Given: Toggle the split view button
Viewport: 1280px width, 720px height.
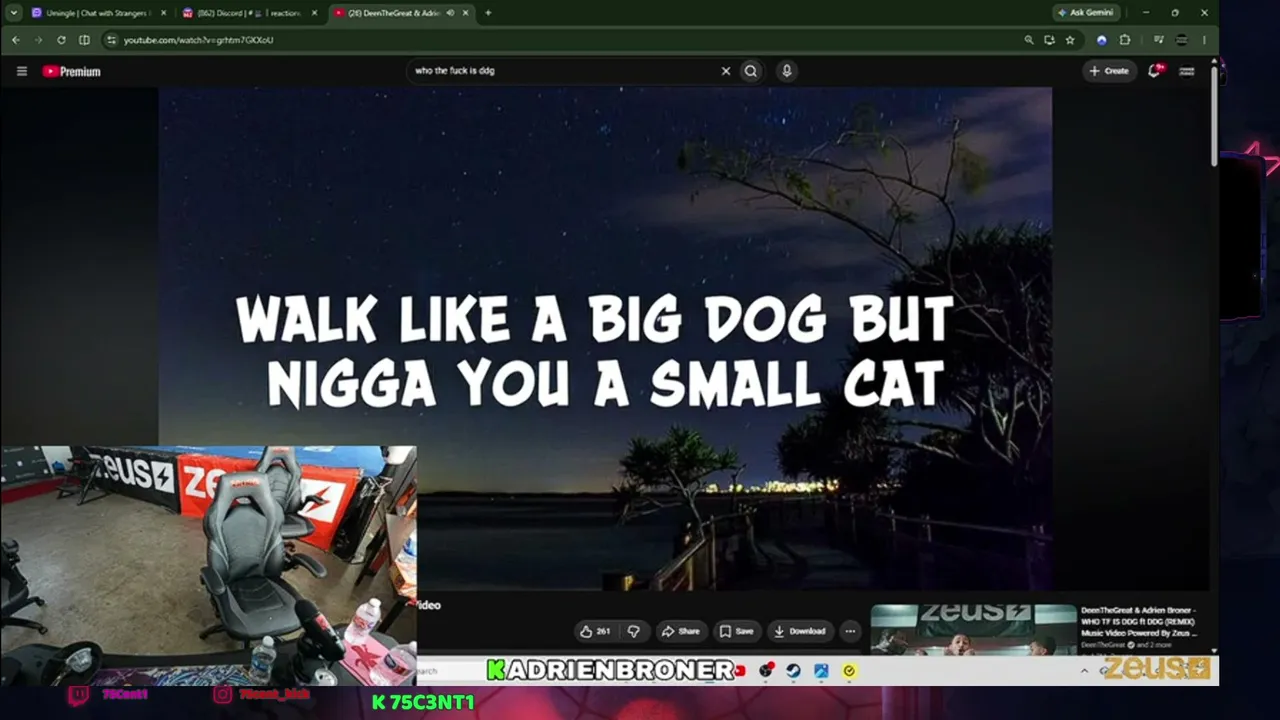Looking at the screenshot, I should point(84,40).
